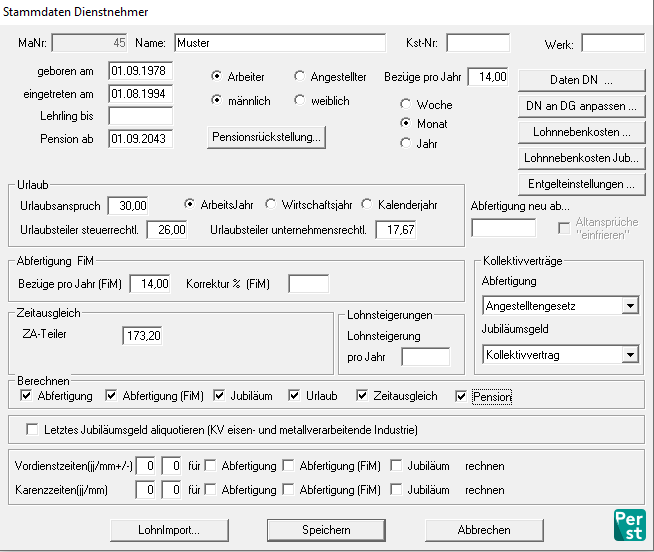Uncheck the Jubiläum checkbox under Berechnen
This screenshot has width=654, height=552.
click(x=219, y=396)
